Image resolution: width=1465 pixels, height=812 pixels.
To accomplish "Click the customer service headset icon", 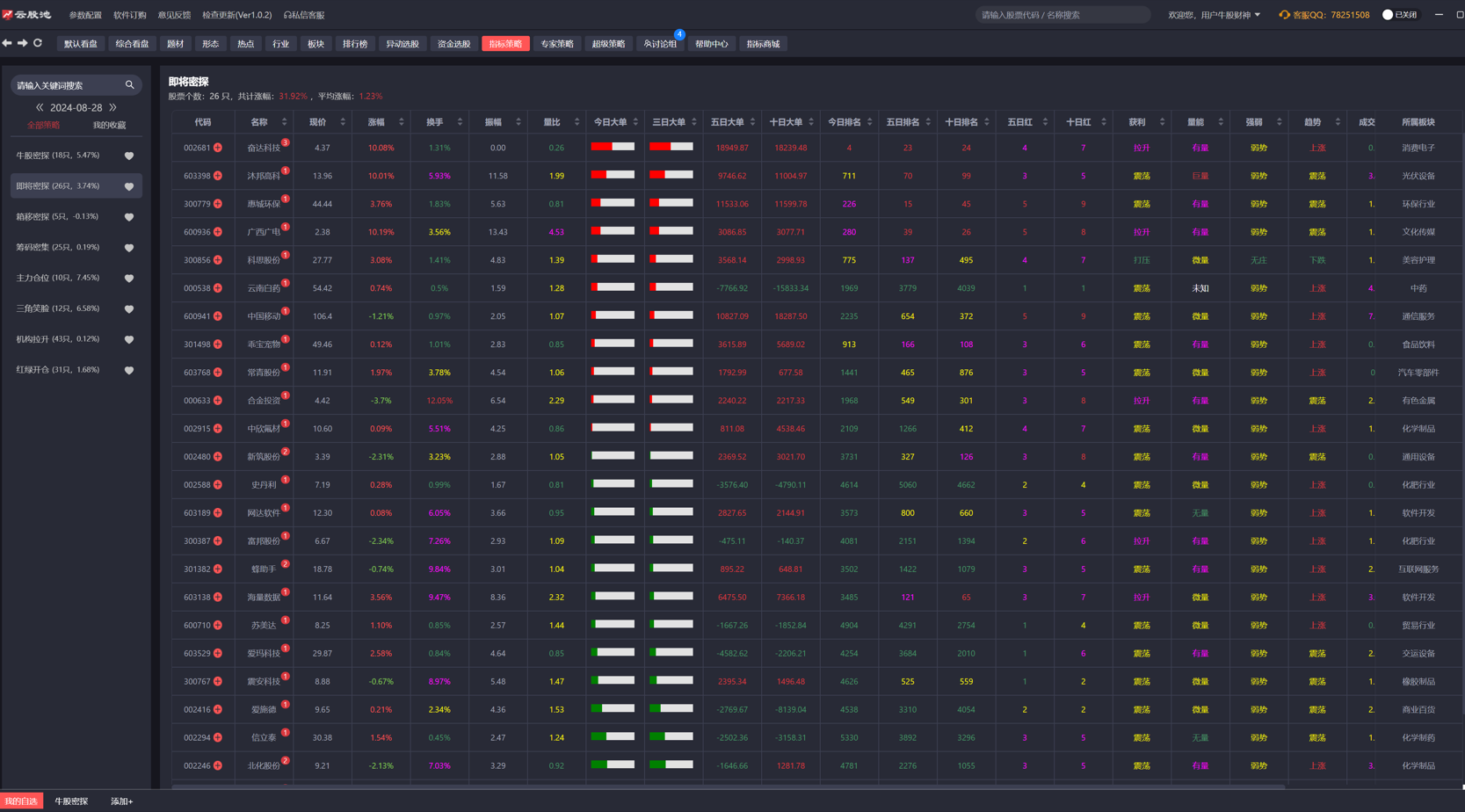I will pyautogui.click(x=1284, y=15).
